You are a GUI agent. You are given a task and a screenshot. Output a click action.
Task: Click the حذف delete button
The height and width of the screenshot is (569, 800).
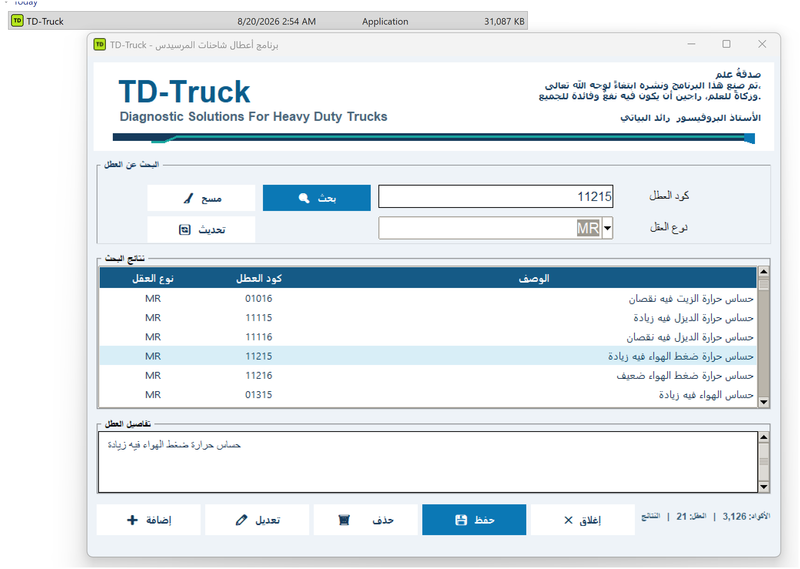pyautogui.click(x=366, y=519)
